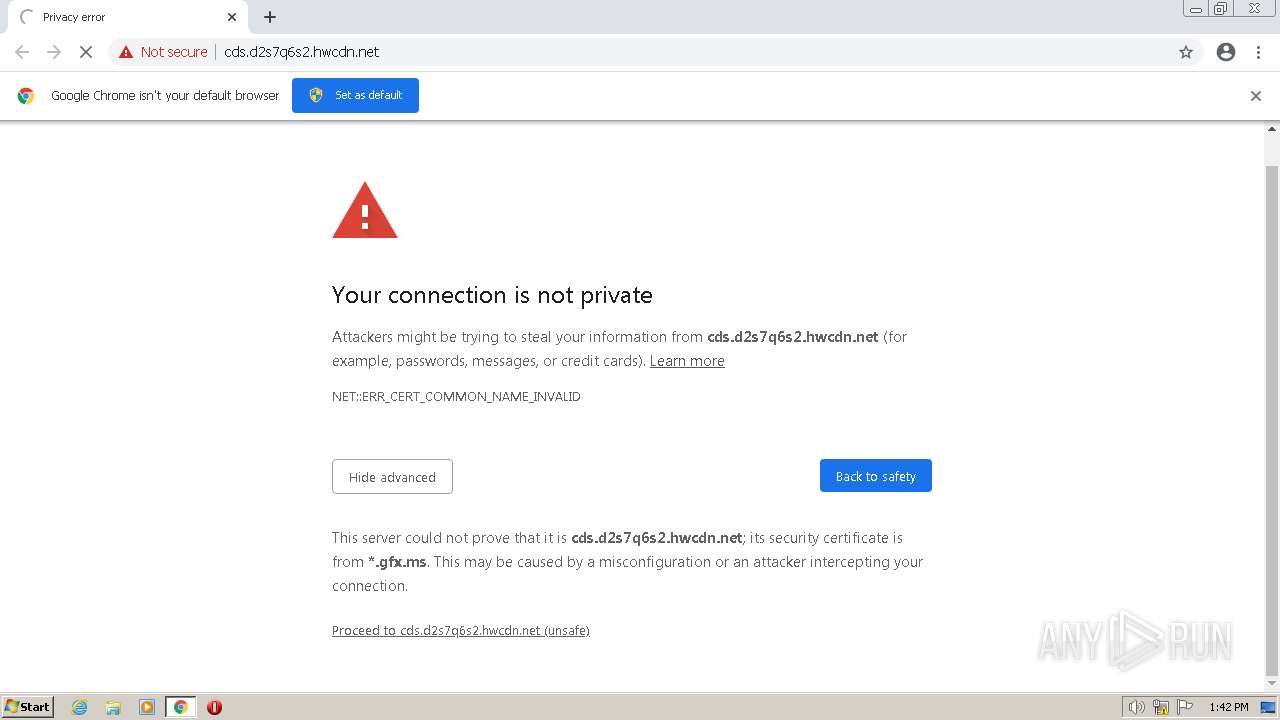The height and width of the screenshot is (720, 1280).
Task: Bookmark this page with the star icon
Action: (1186, 52)
